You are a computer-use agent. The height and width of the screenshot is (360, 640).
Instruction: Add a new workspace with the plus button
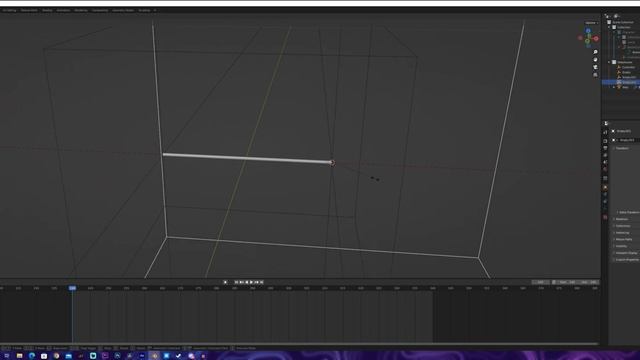[x=155, y=10]
